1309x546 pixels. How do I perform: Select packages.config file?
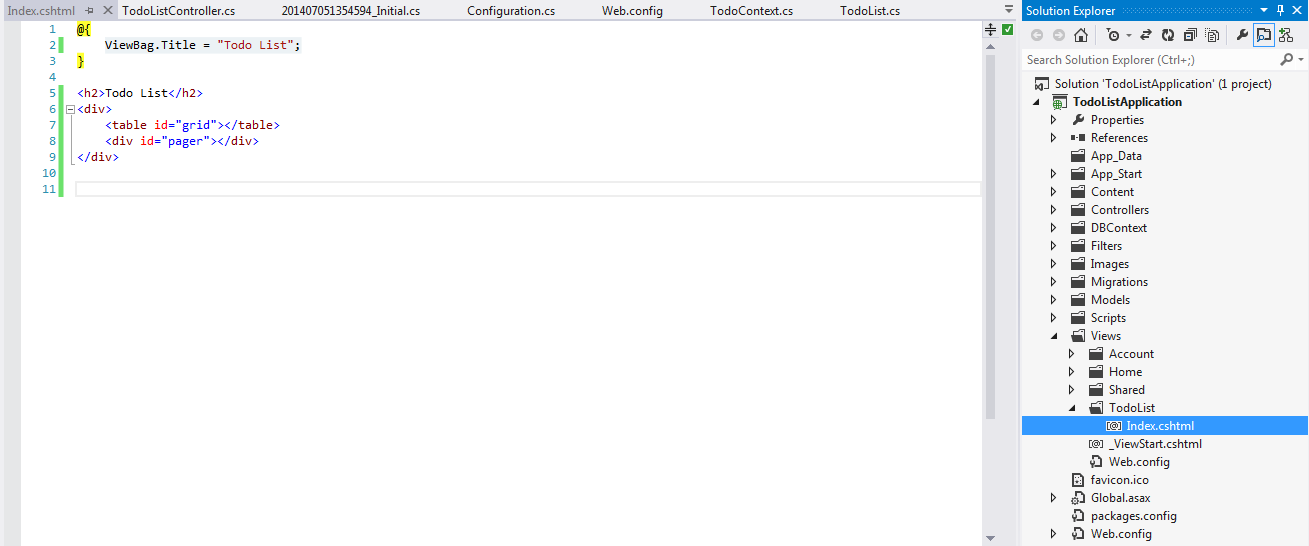(1134, 516)
